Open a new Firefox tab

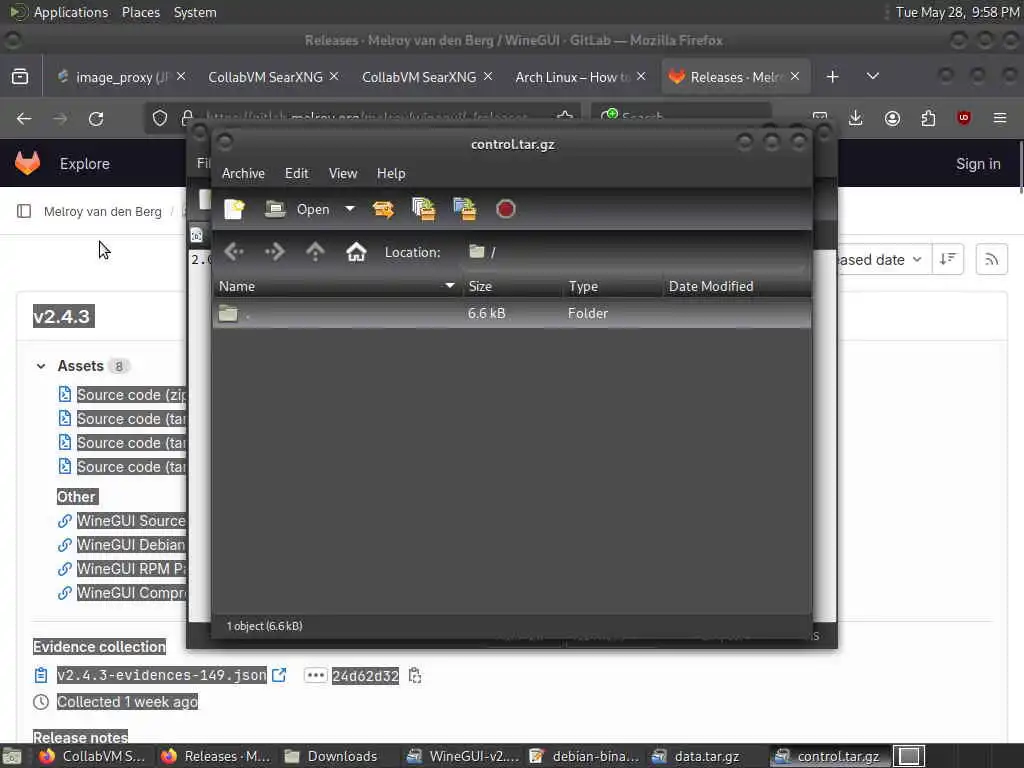coord(832,76)
